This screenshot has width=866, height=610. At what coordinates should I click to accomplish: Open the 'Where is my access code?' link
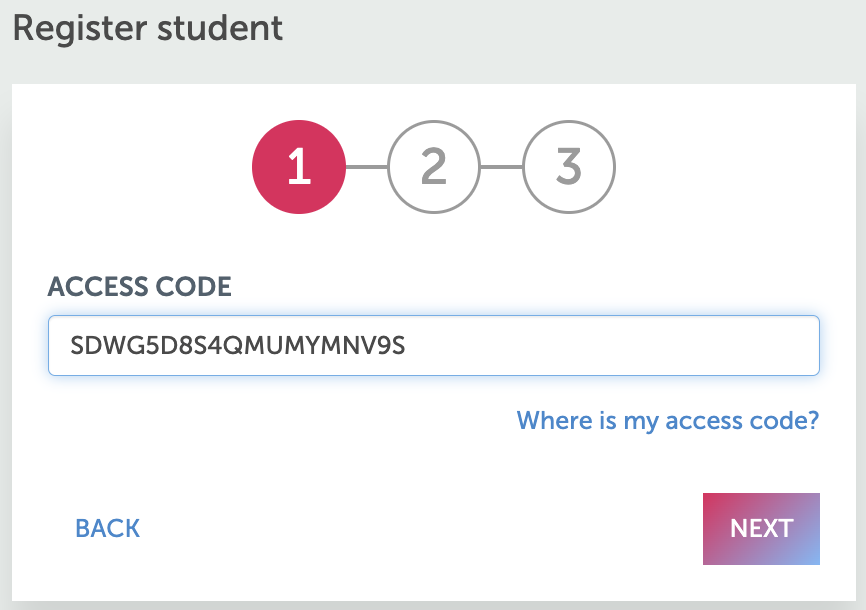pyautogui.click(x=667, y=420)
